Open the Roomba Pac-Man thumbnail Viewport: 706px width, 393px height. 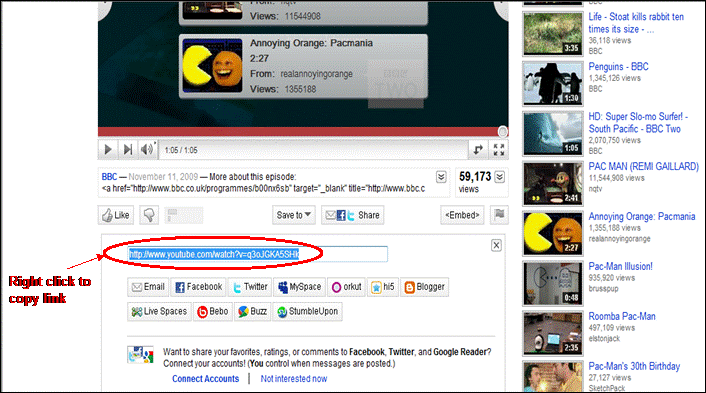click(x=553, y=334)
